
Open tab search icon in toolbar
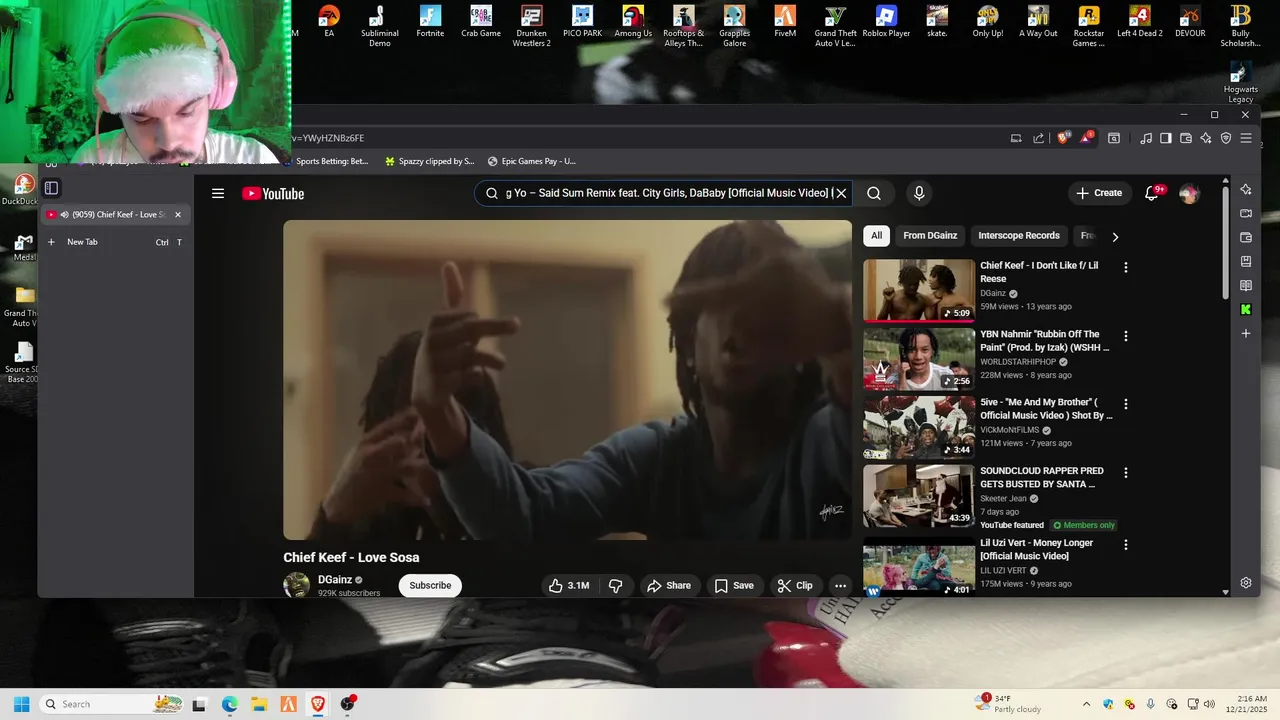click(1114, 138)
